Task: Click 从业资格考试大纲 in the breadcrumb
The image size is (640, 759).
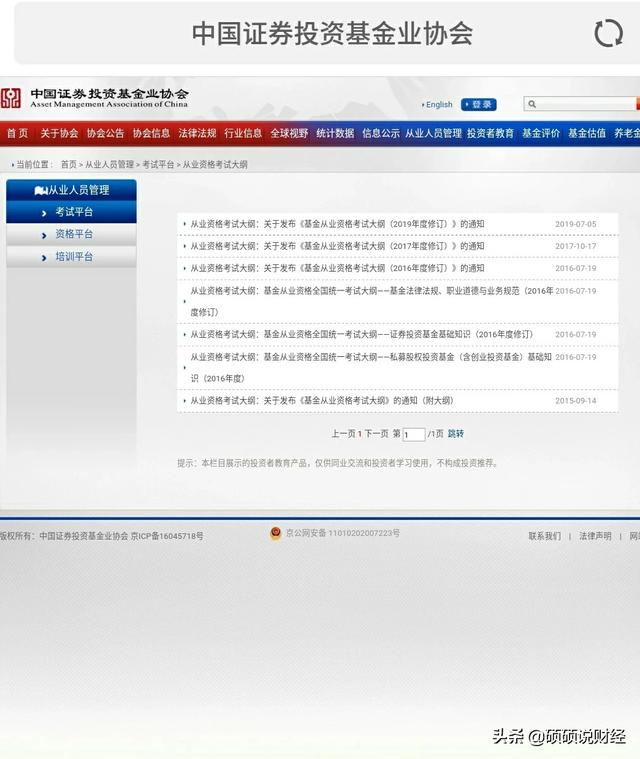Action: click(x=215, y=165)
